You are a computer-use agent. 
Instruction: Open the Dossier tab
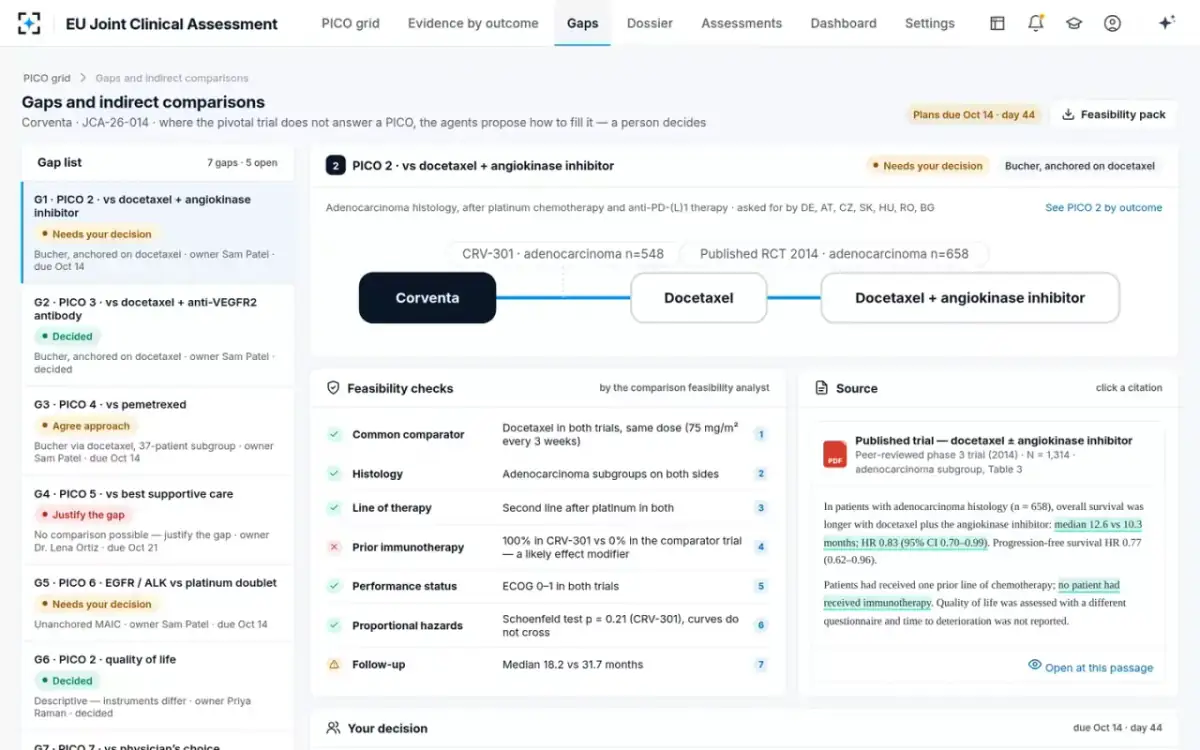[650, 23]
